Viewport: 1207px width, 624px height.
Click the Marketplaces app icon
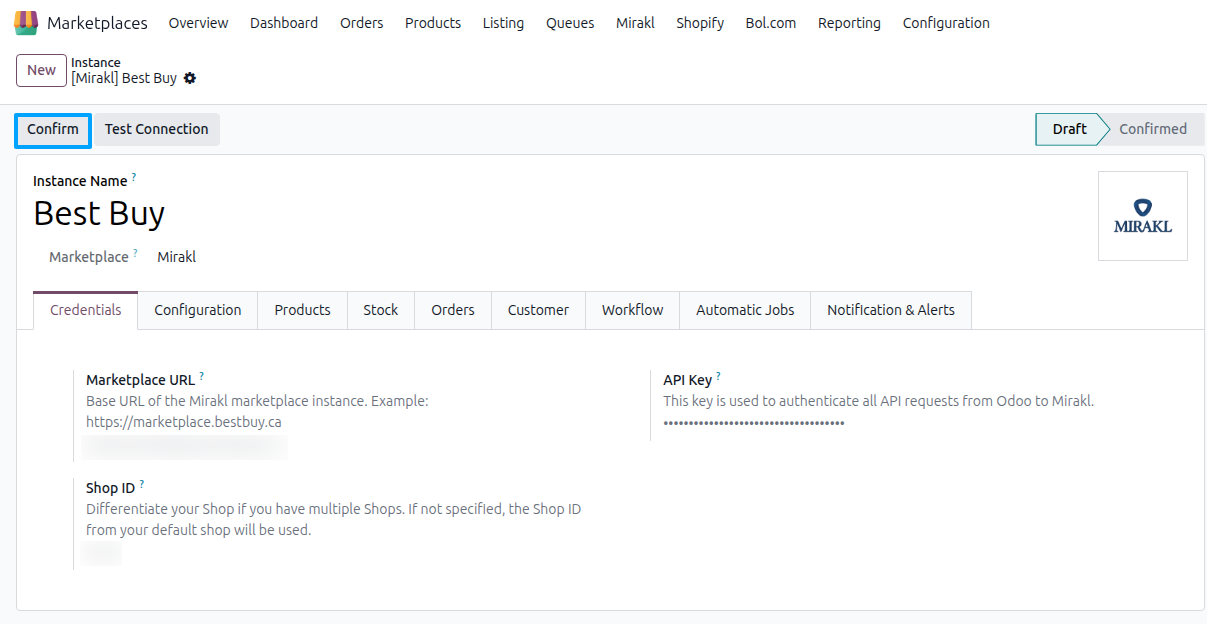[x=26, y=22]
